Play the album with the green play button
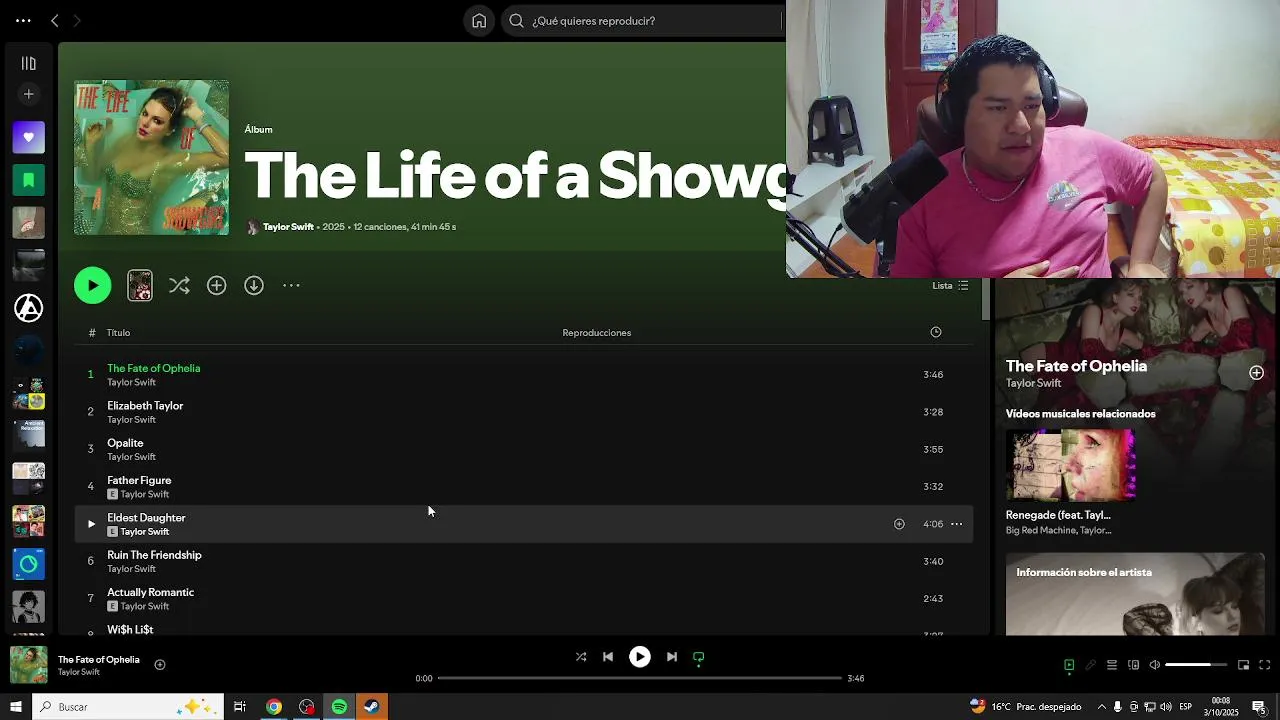This screenshot has width=1280, height=720. tap(93, 286)
